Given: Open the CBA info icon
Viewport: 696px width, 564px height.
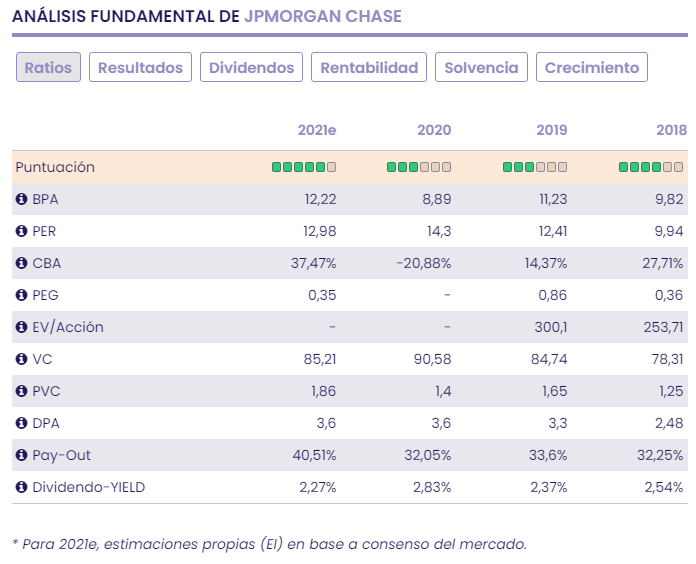Looking at the screenshot, I should (x=21, y=263).
